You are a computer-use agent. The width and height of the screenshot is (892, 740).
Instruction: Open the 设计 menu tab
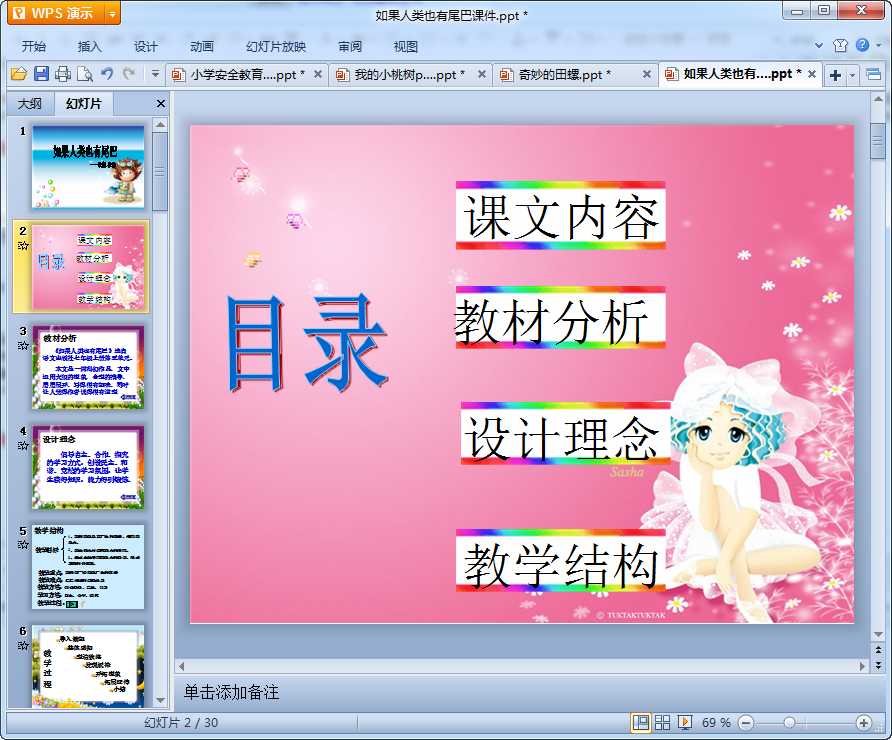pyautogui.click(x=146, y=47)
